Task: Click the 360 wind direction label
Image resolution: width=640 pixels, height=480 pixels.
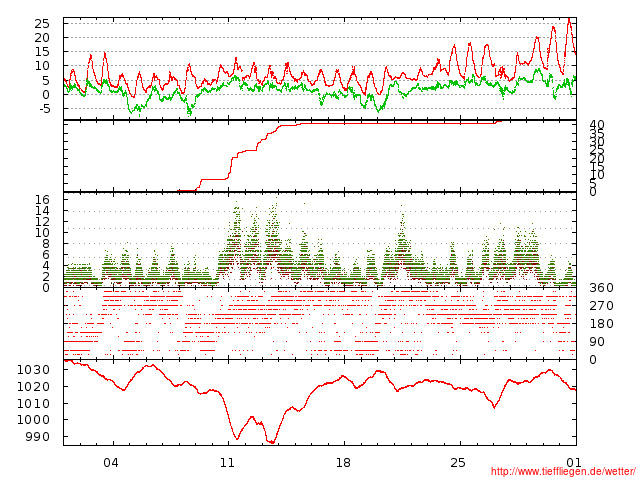Action: click(x=601, y=288)
